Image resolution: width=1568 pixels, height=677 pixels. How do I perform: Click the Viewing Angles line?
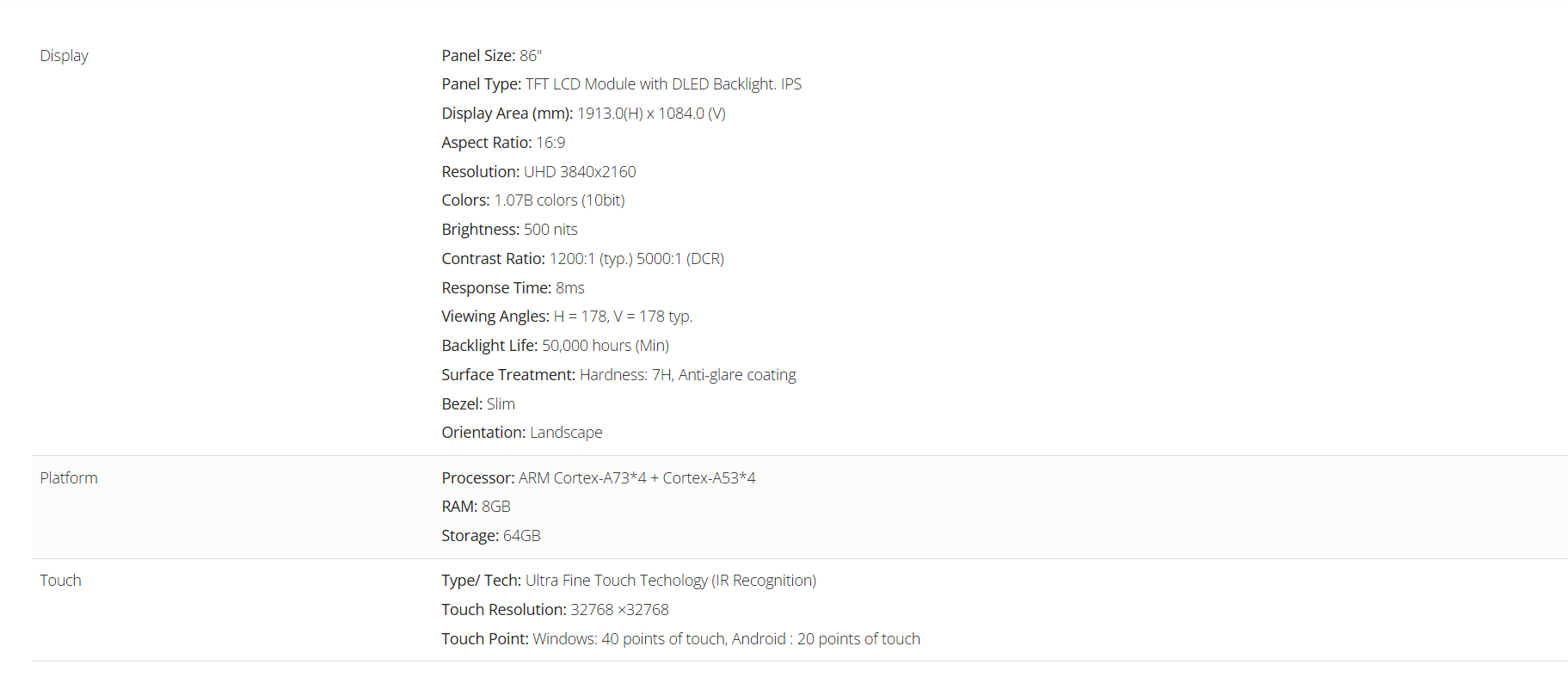[x=567, y=317]
